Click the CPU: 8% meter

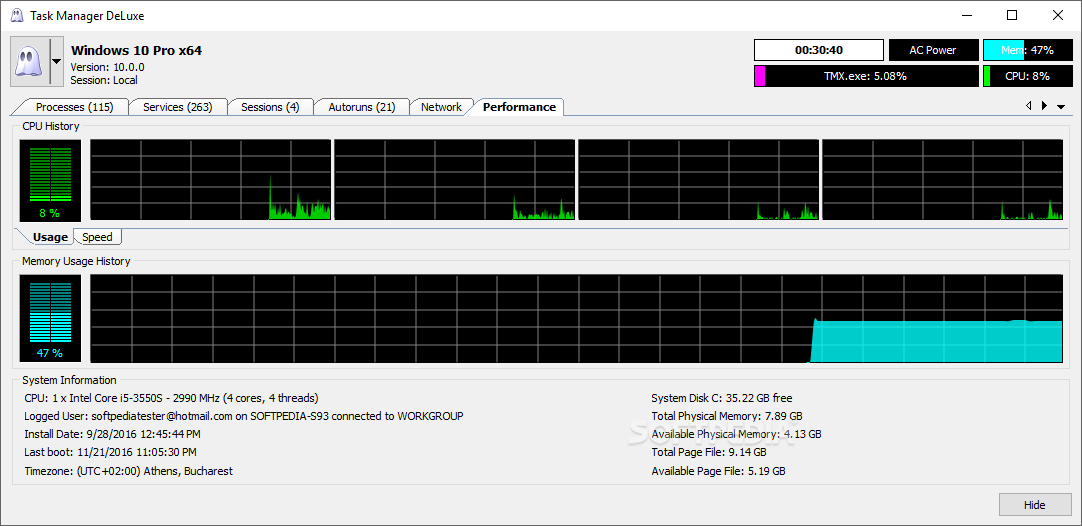tap(1027, 76)
